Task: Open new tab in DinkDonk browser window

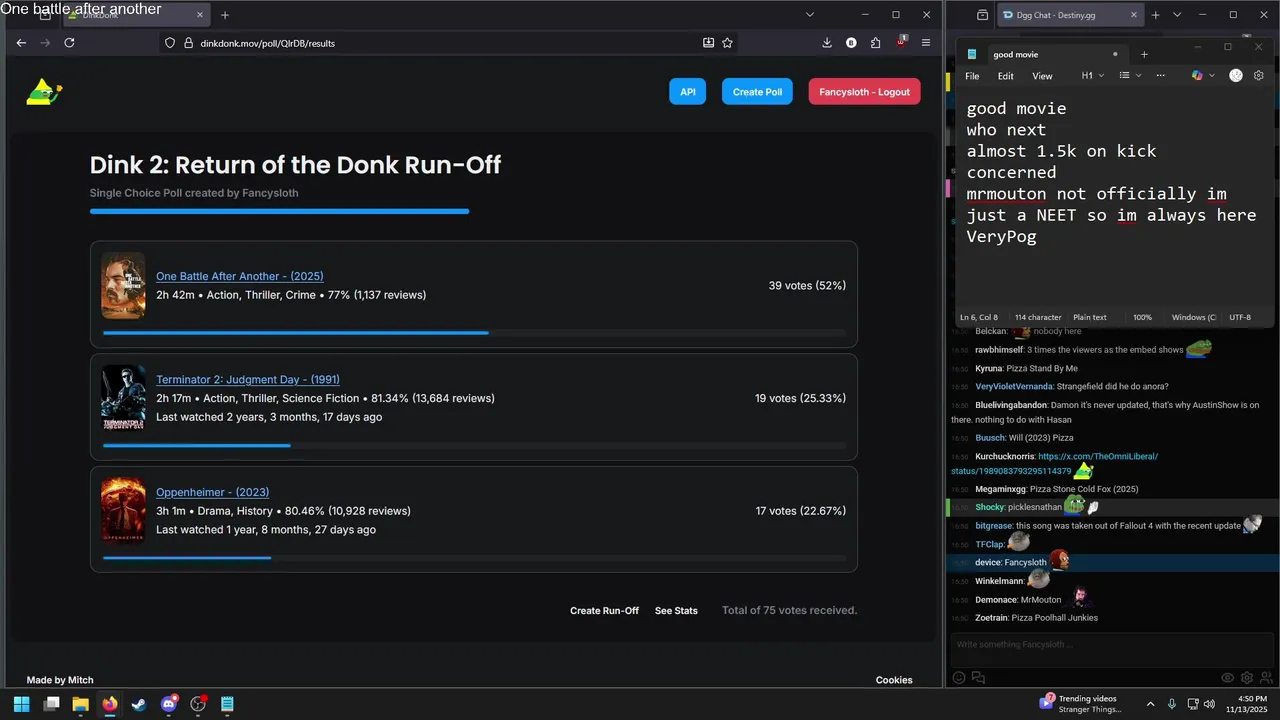Action: 224,15
